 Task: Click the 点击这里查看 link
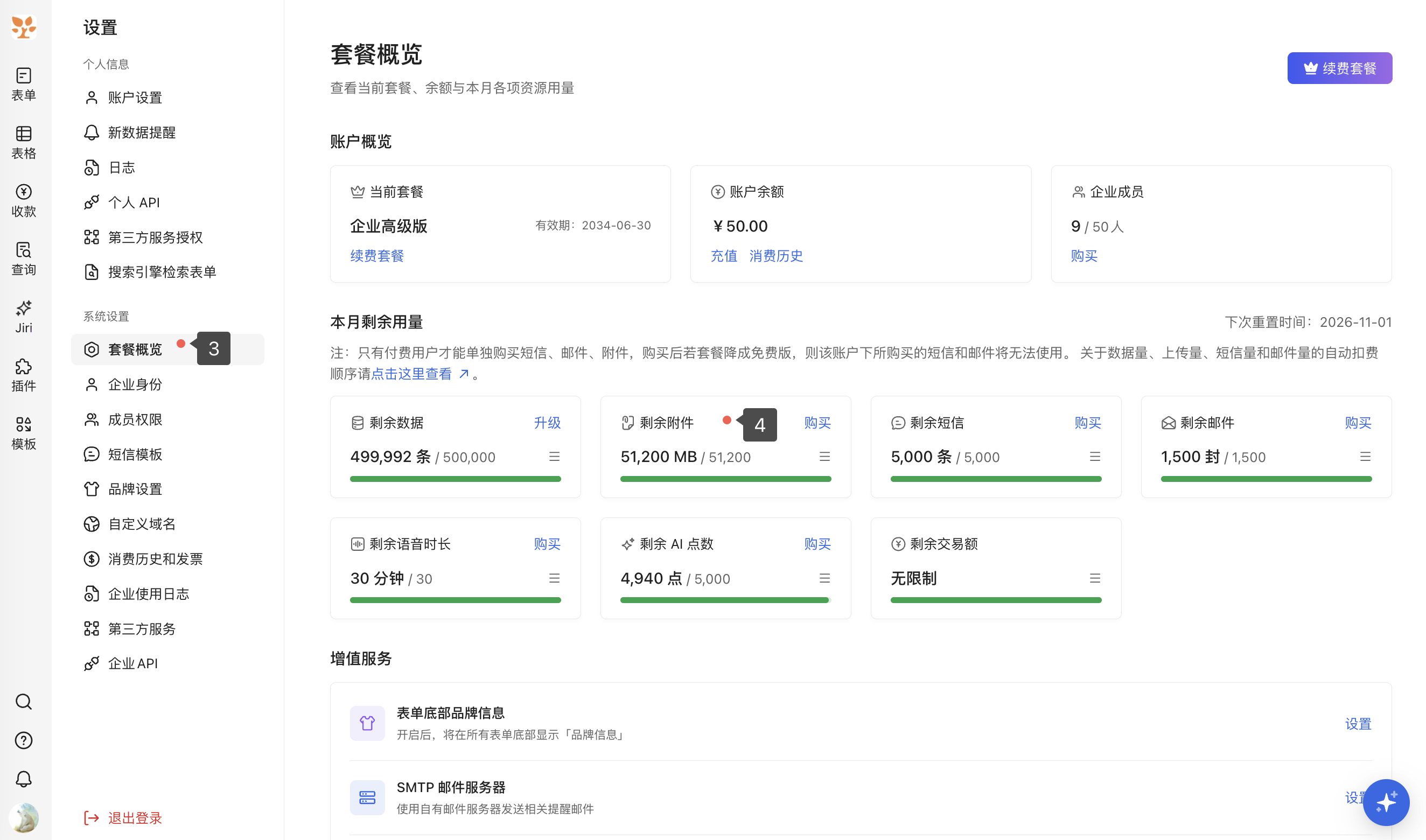pos(420,374)
